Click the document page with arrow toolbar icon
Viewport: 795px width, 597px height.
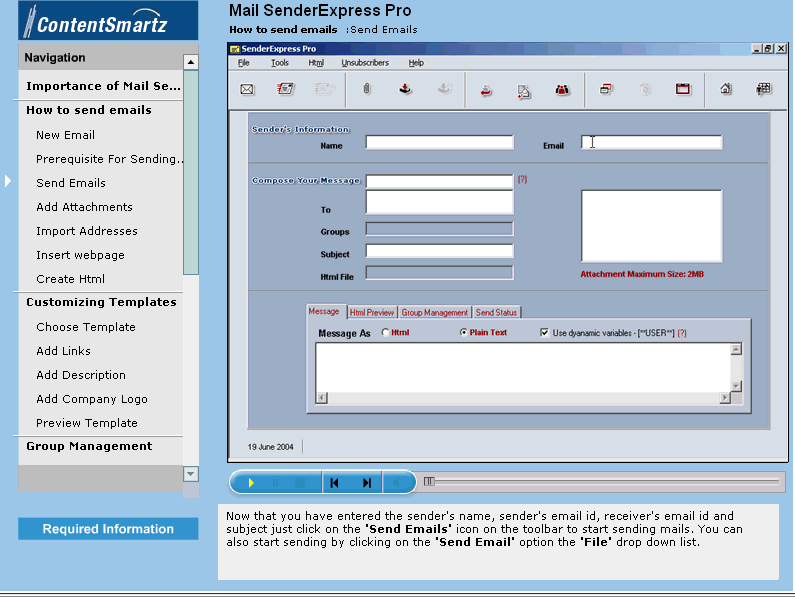click(x=524, y=91)
